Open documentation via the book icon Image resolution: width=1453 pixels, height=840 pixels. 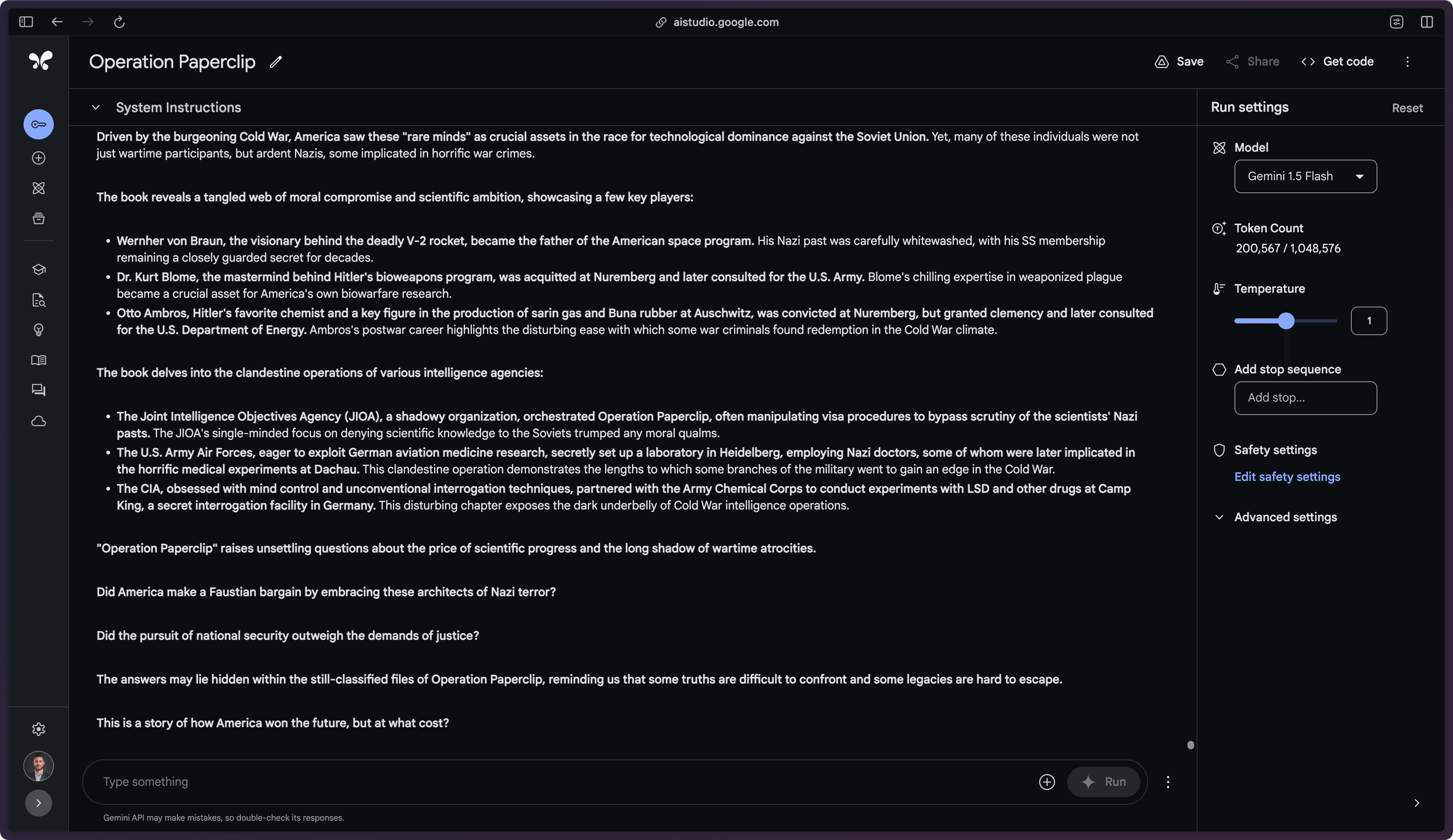(x=38, y=360)
